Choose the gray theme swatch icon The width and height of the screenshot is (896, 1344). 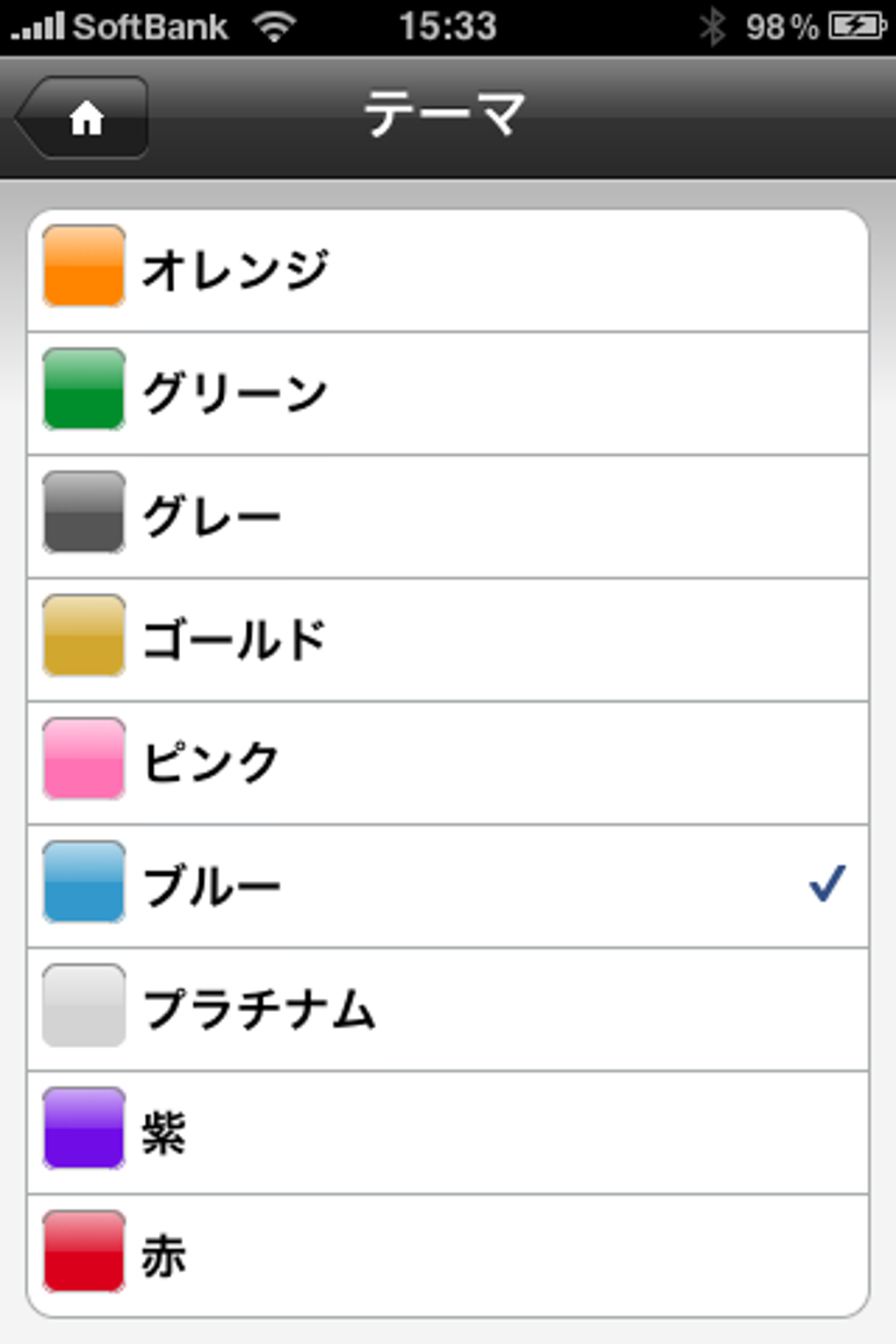(83, 512)
